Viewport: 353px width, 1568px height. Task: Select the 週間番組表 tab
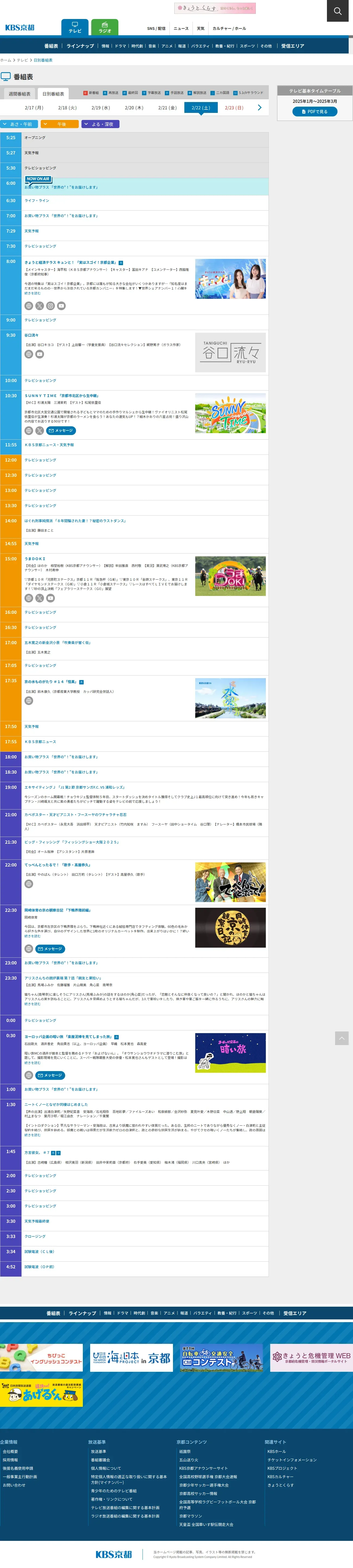[x=20, y=94]
